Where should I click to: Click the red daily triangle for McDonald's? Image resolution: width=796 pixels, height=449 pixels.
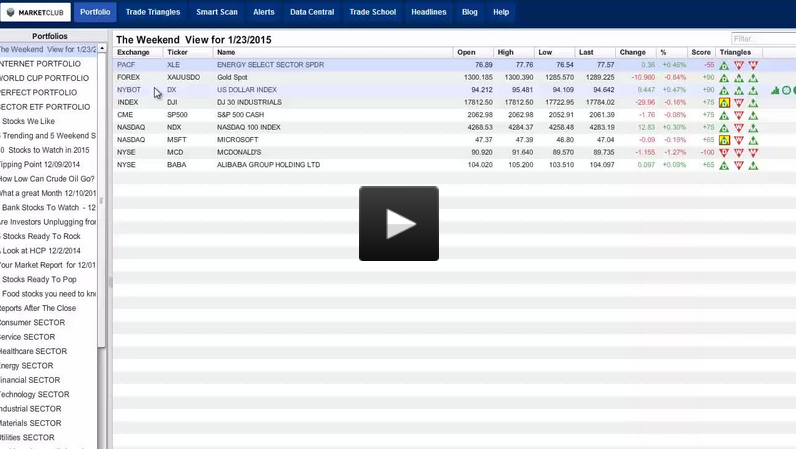tap(725, 153)
